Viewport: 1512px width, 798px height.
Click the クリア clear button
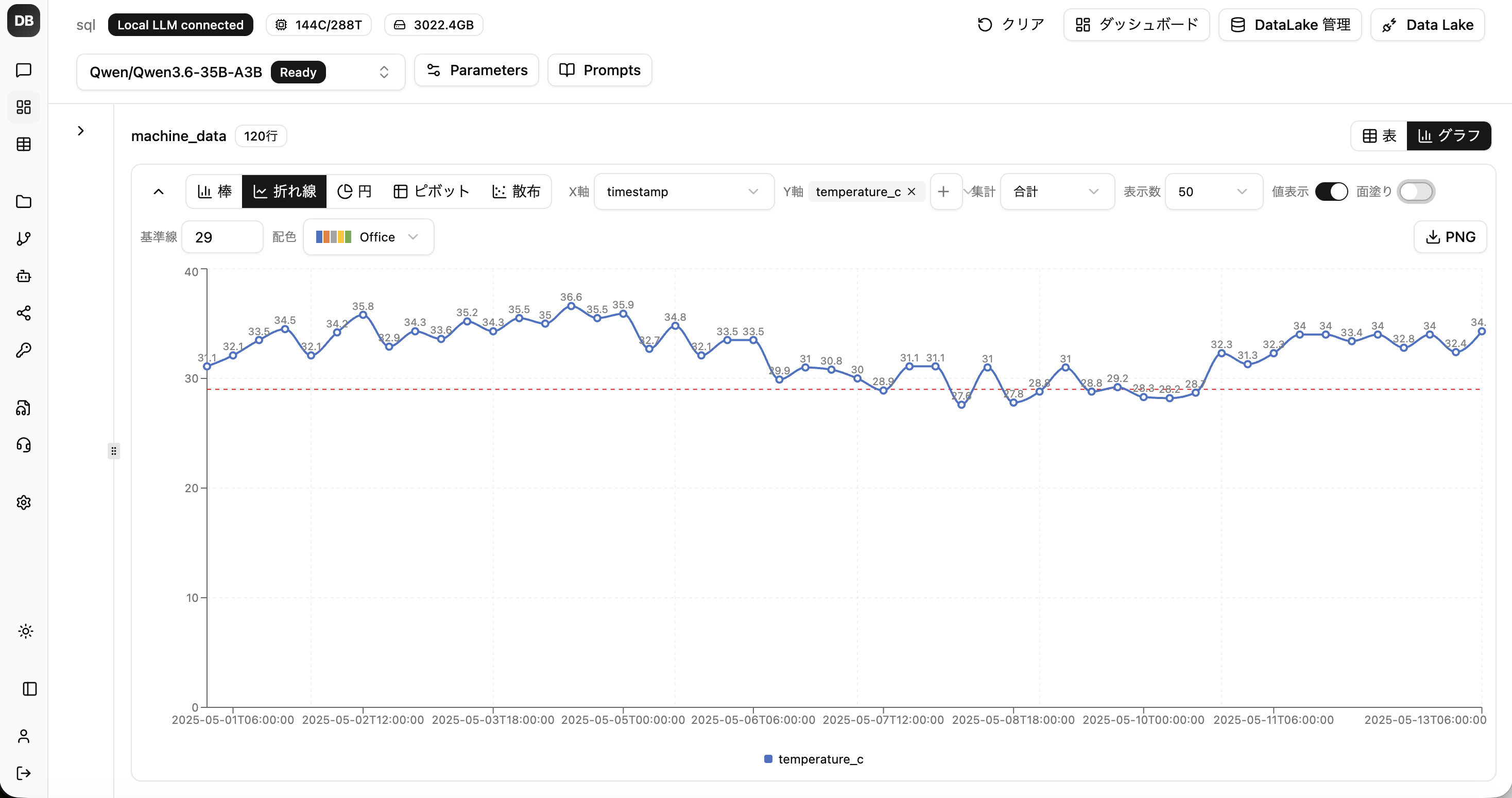(1011, 25)
